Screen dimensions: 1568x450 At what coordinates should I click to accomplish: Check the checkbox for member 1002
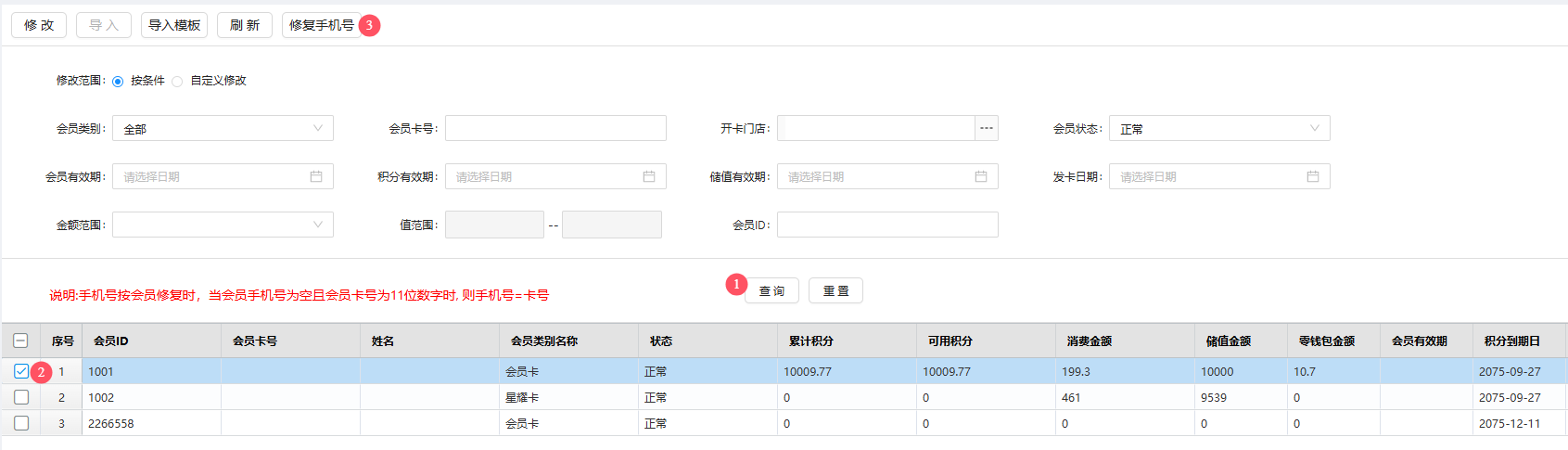21,397
